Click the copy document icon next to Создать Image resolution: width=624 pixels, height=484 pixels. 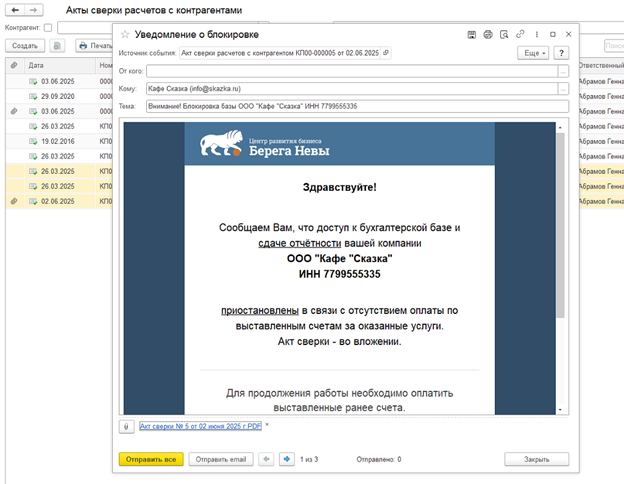[x=57, y=46]
